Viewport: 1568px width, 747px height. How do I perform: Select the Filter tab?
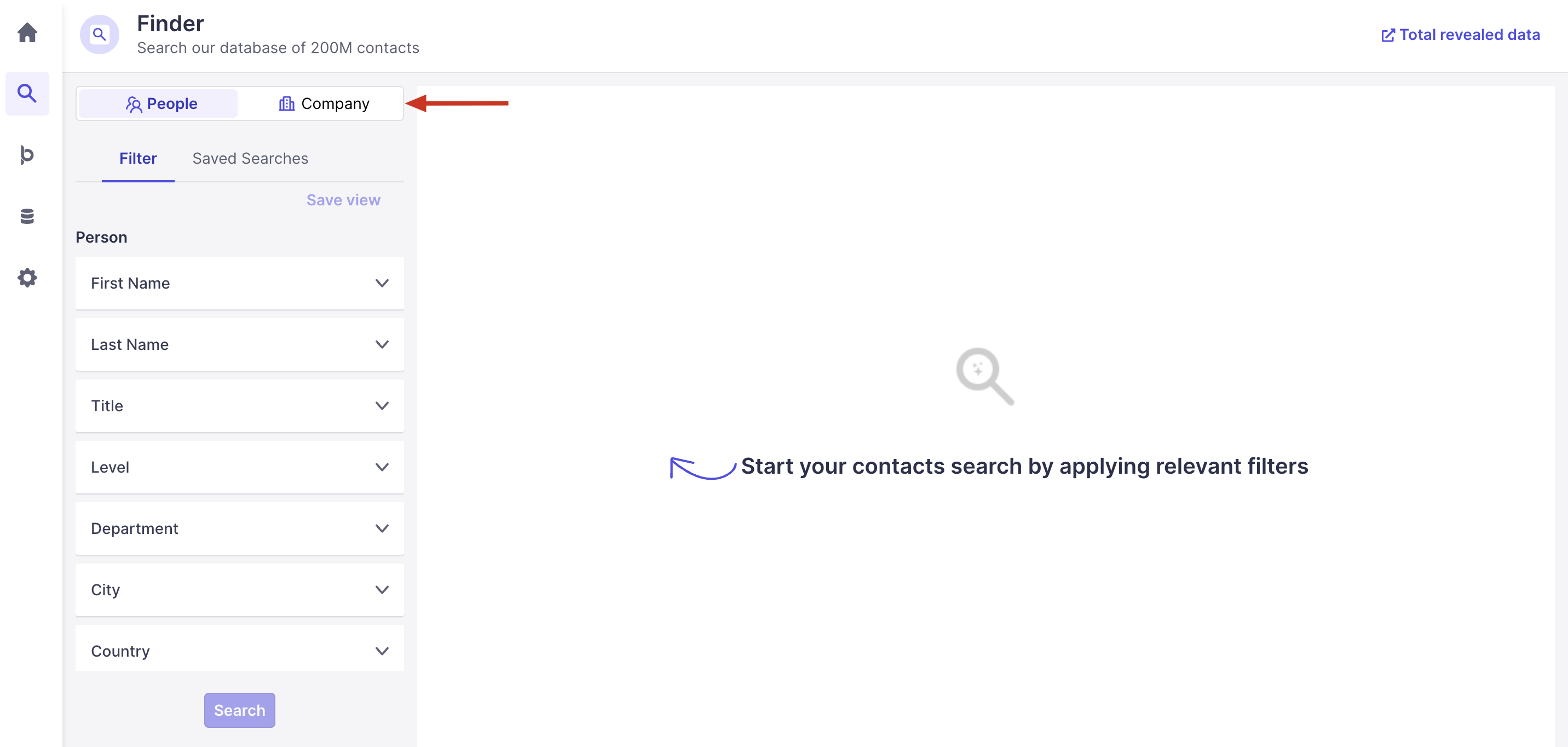137,159
